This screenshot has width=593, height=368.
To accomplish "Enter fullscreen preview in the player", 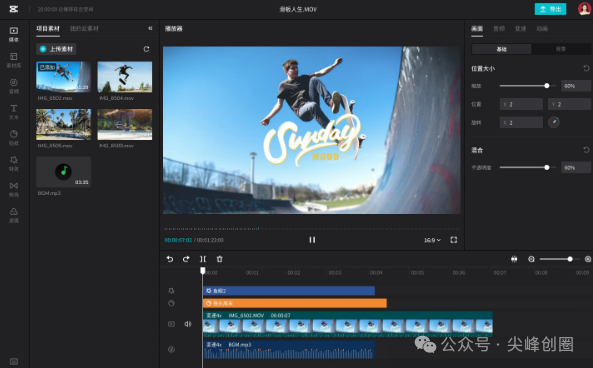I will coord(454,240).
